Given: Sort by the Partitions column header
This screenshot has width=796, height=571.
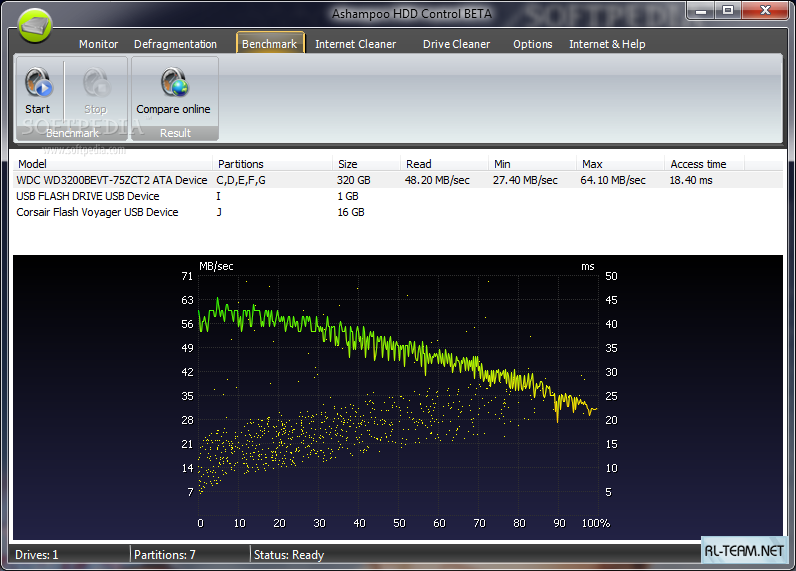Looking at the screenshot, I should (x=273, y=164).
